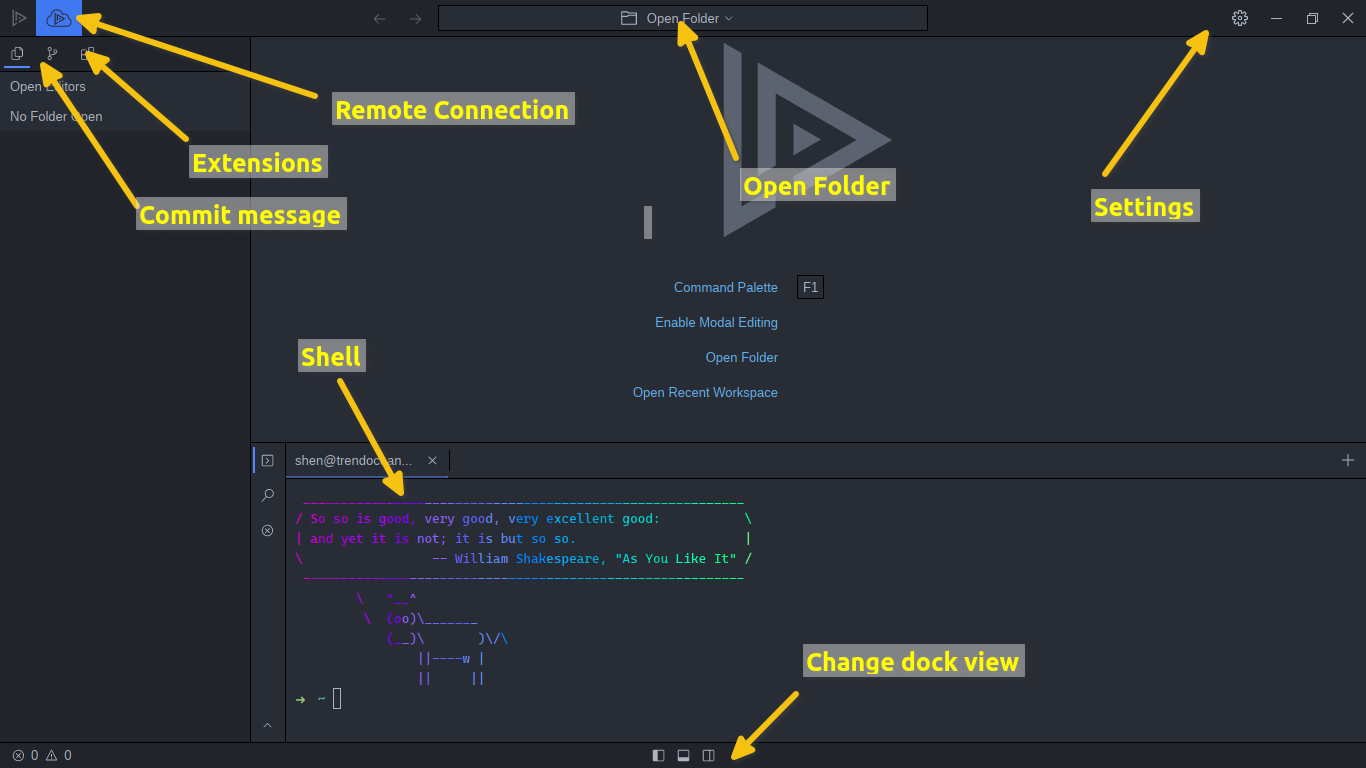The image size is (1366, 768).
Task: Open the file explorer panel in sidebar
Action: [x=17, y=54]
